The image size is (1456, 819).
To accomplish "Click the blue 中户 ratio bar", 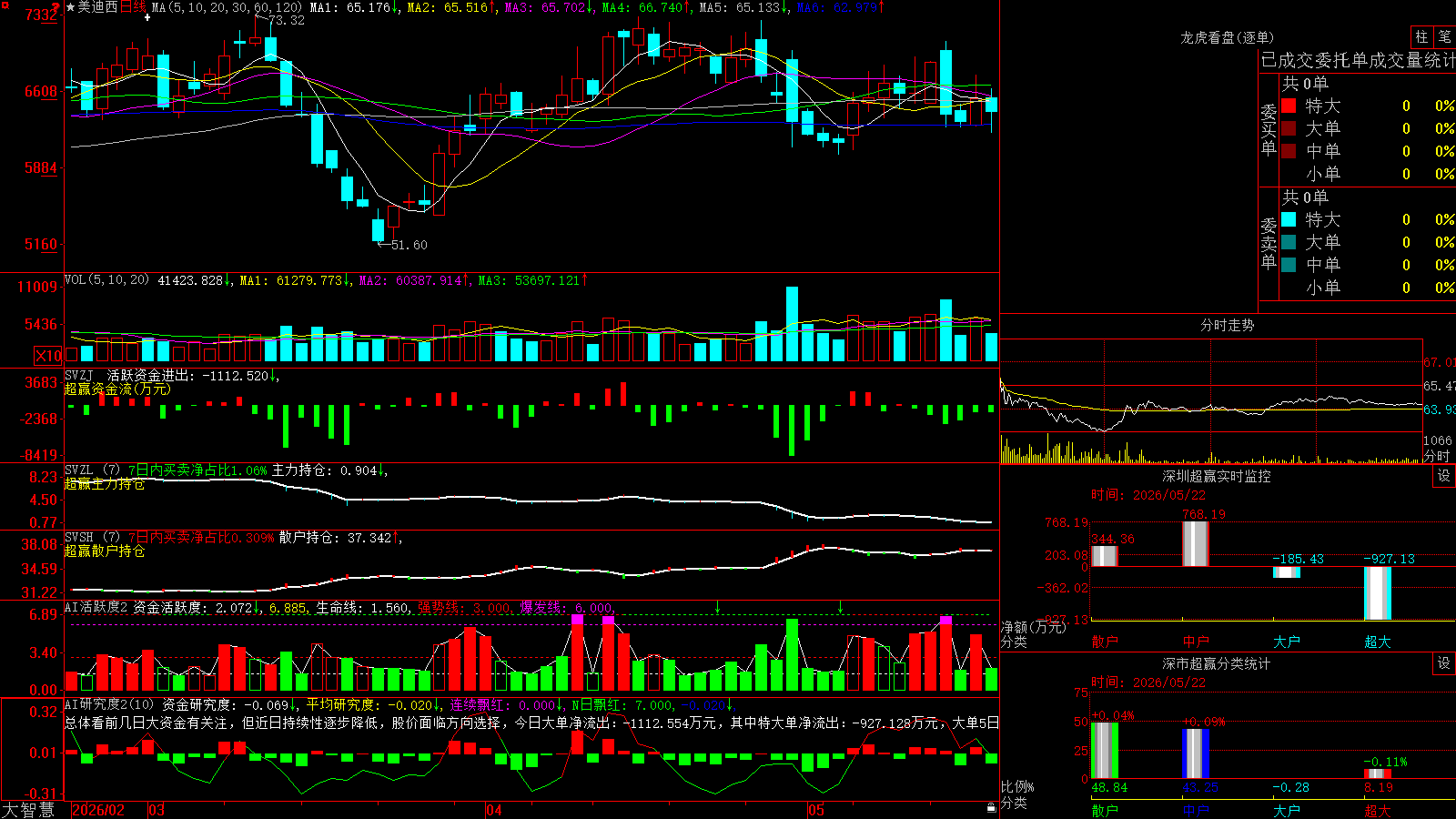I will [x=1196, y=754].
